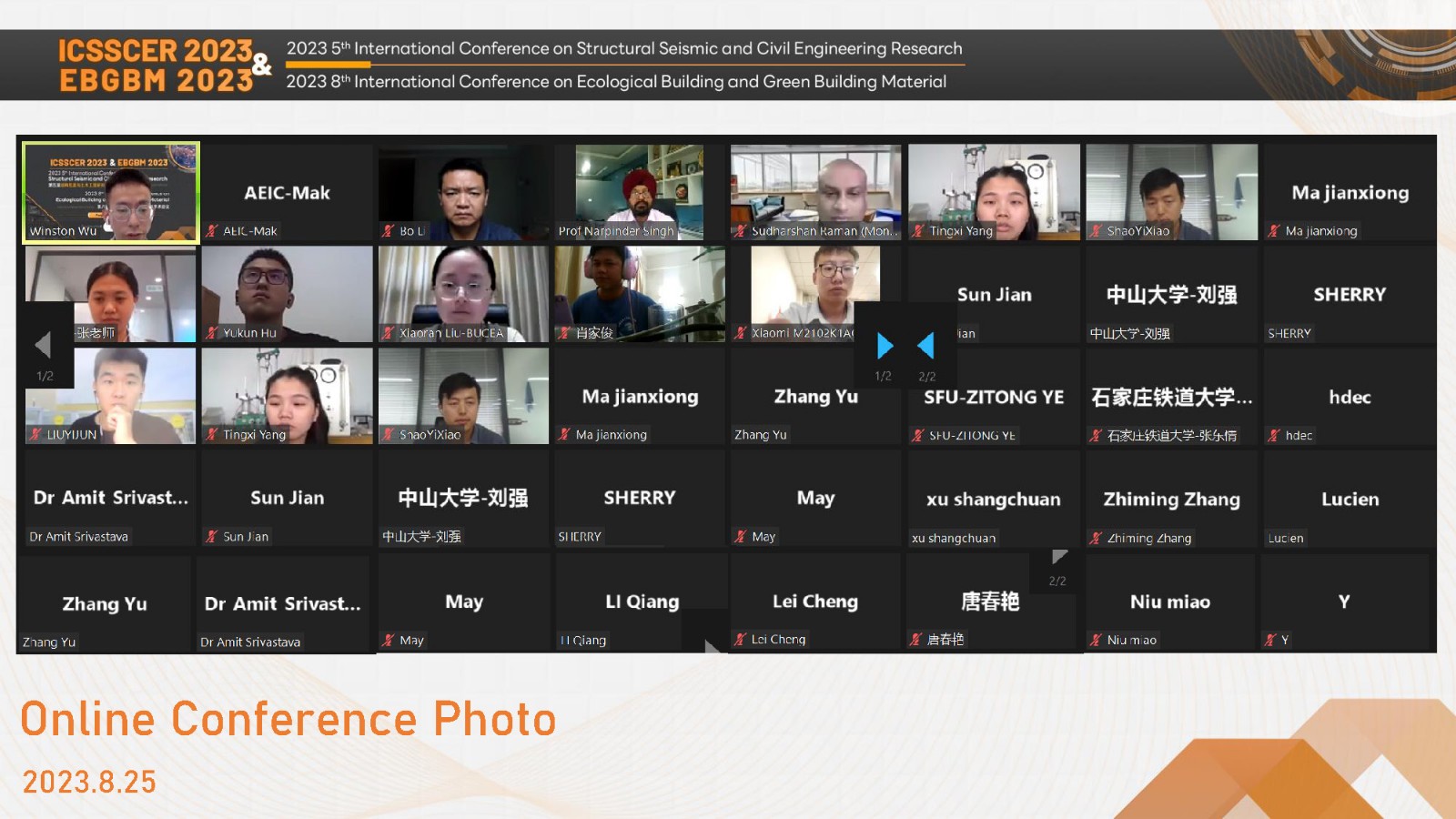Click the blue right-pointing next page arrow
The height and width of the screenshot is (819, 1456).
(x=885, y=346)
